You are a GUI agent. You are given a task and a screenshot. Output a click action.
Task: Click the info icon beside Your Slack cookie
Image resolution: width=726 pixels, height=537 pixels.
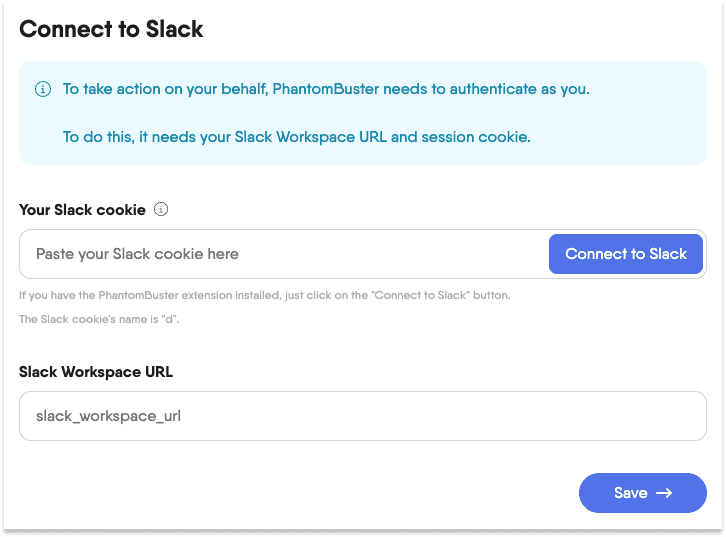161,210
